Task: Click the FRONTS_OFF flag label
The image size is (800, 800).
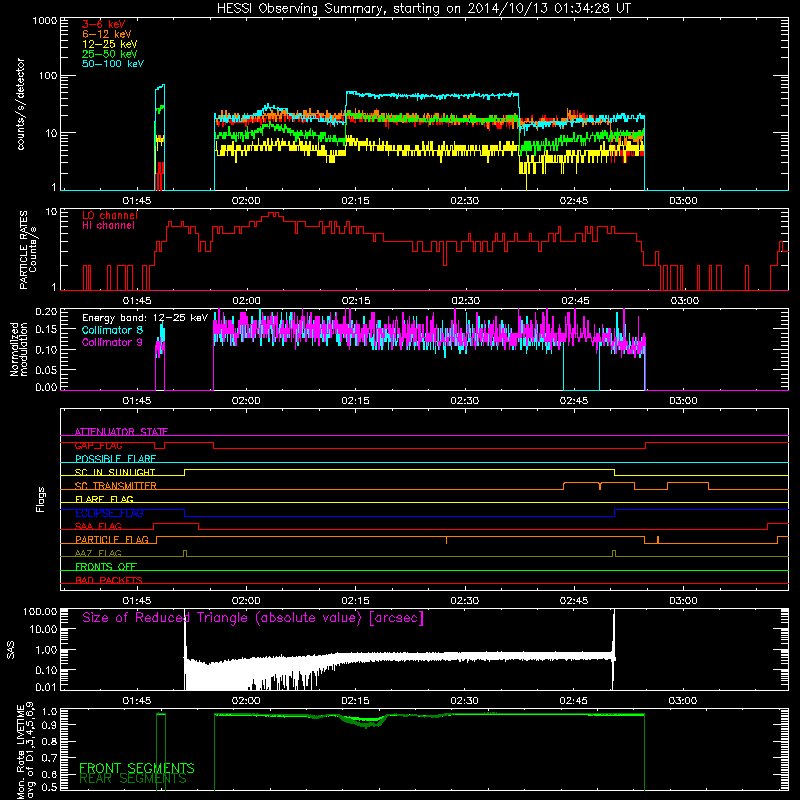Action: 106,566
